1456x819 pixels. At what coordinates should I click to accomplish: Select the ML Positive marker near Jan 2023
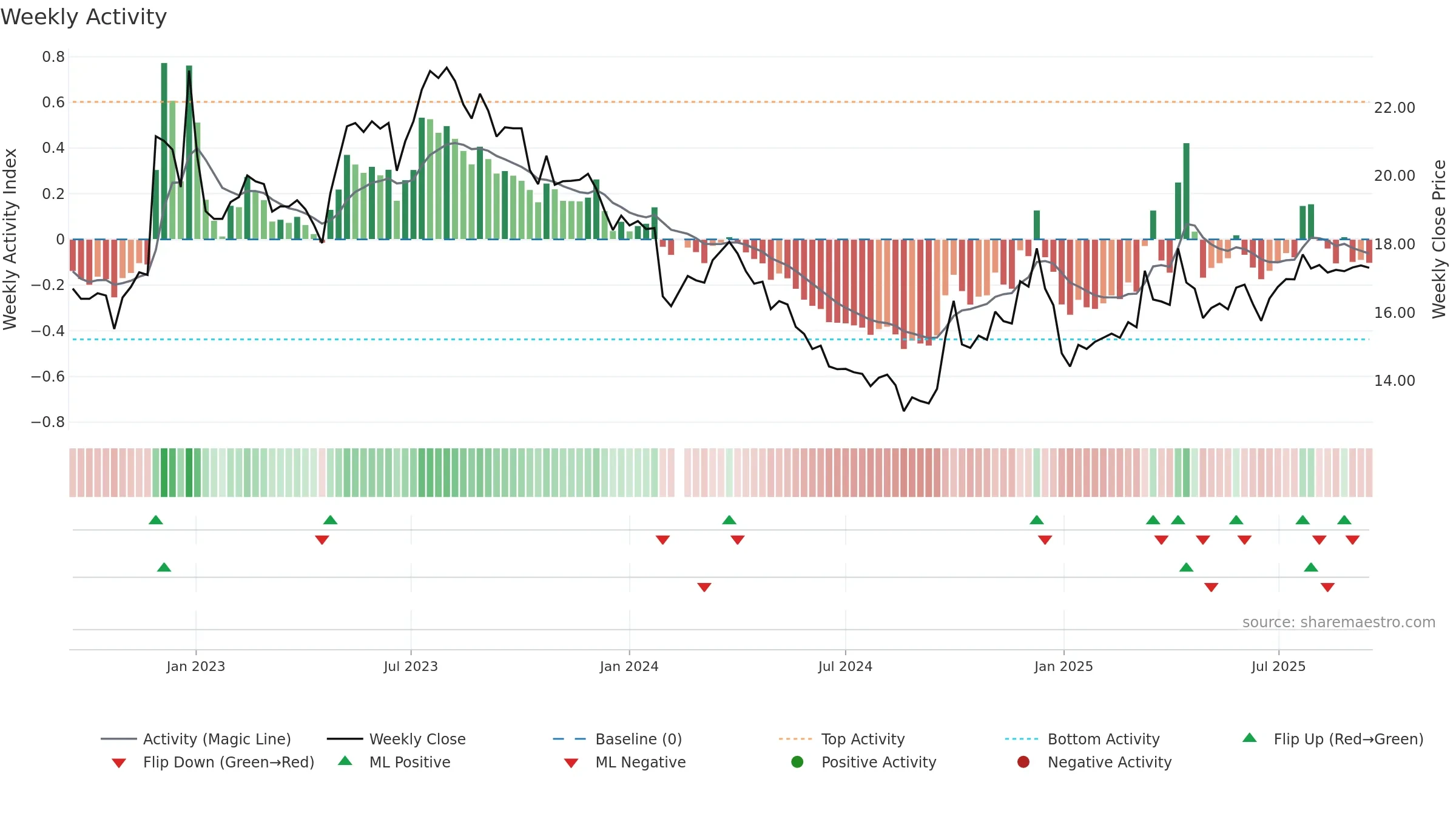tap(164, 567)
